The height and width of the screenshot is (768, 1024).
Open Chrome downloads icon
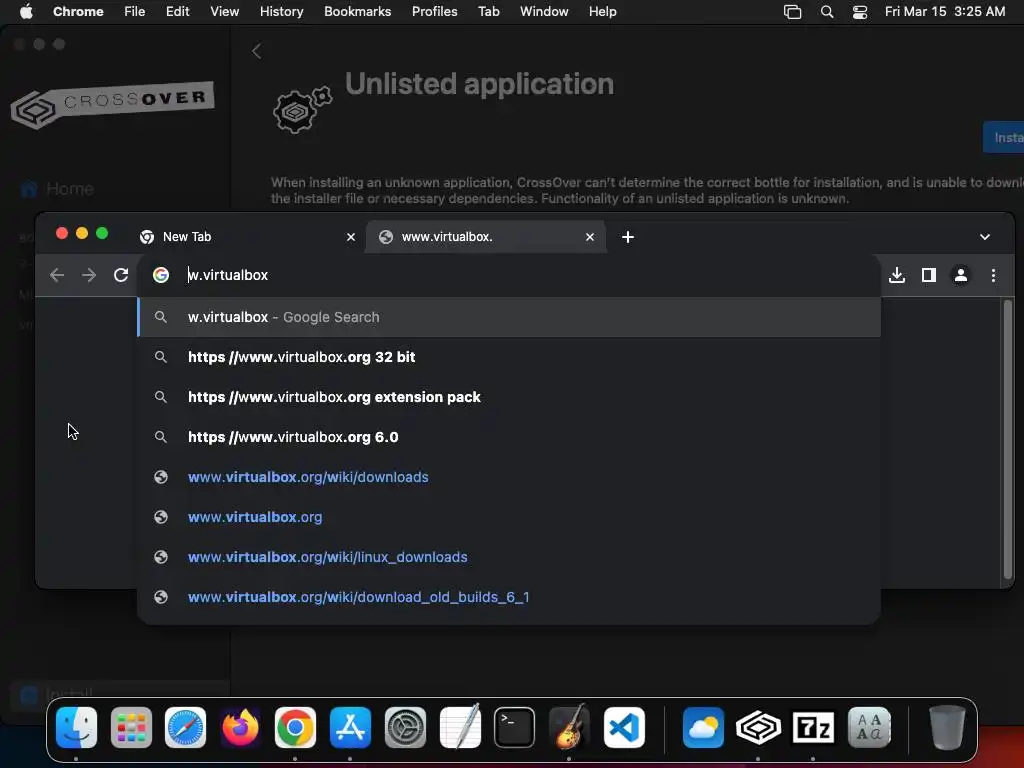coord(897,275)
